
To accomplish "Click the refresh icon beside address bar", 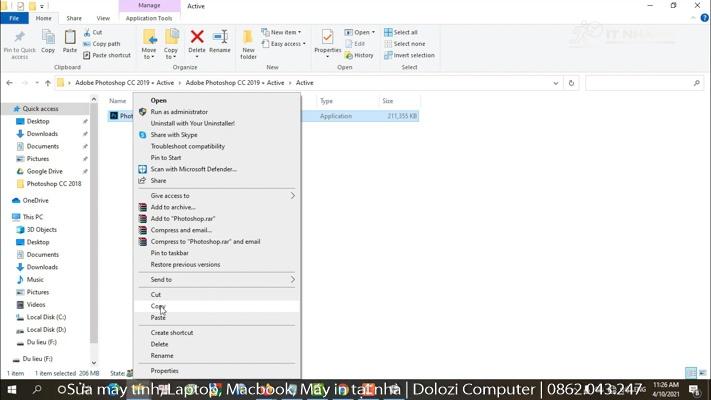I will pyautogui.click(x=572, y=83).
